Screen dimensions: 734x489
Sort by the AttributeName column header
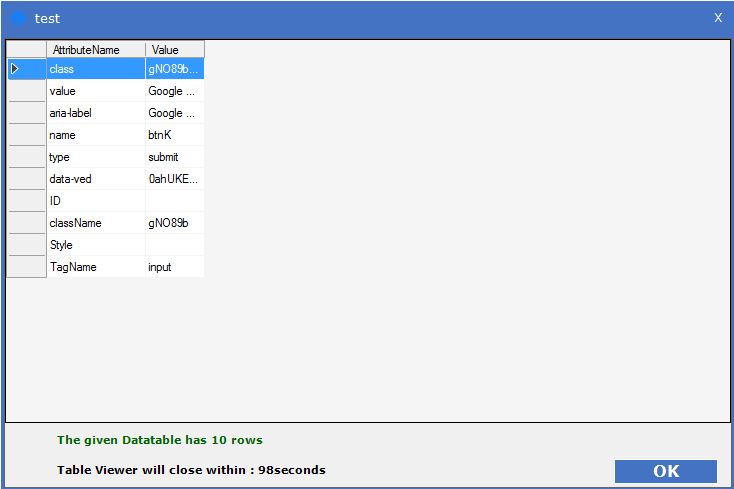point(95,49)
